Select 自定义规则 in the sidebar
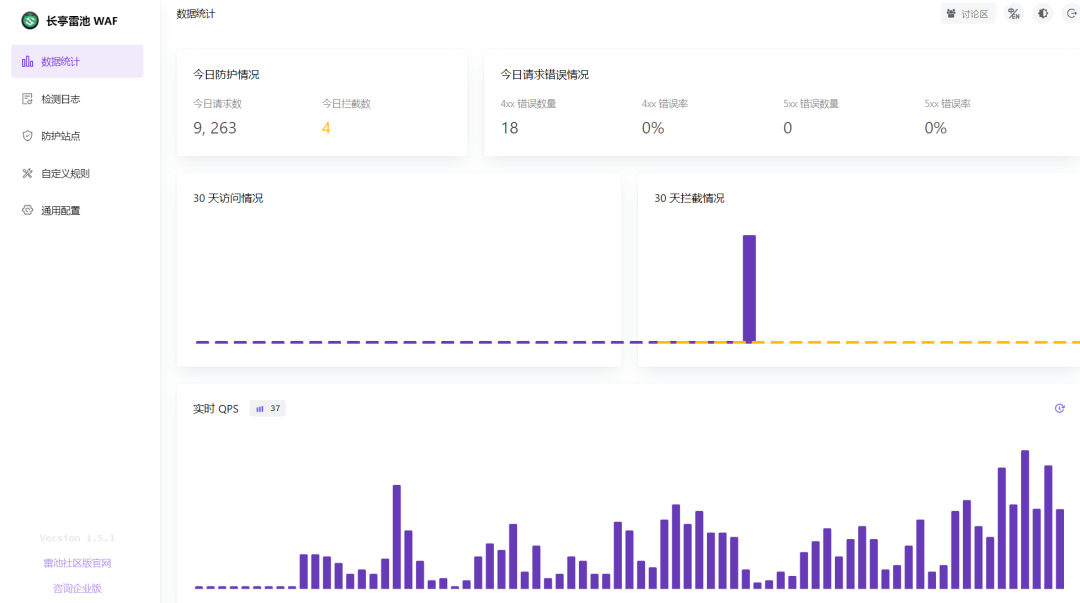1080x603 pixels. click(x=77, y=173)
